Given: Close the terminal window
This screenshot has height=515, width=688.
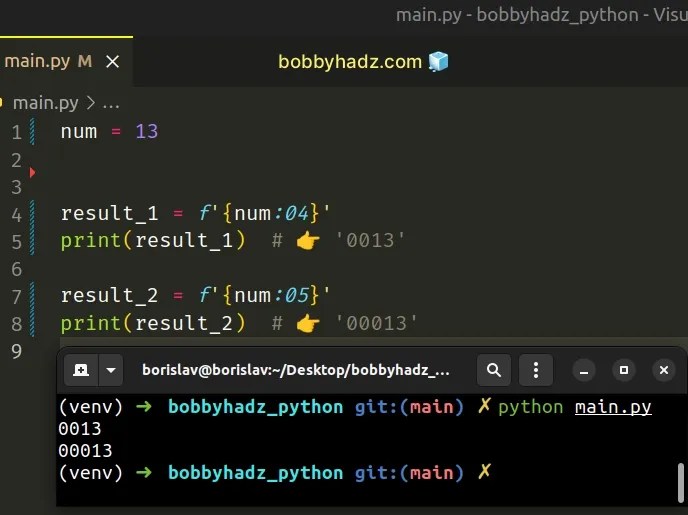Looking at the screenshot, I should (663, 371).
